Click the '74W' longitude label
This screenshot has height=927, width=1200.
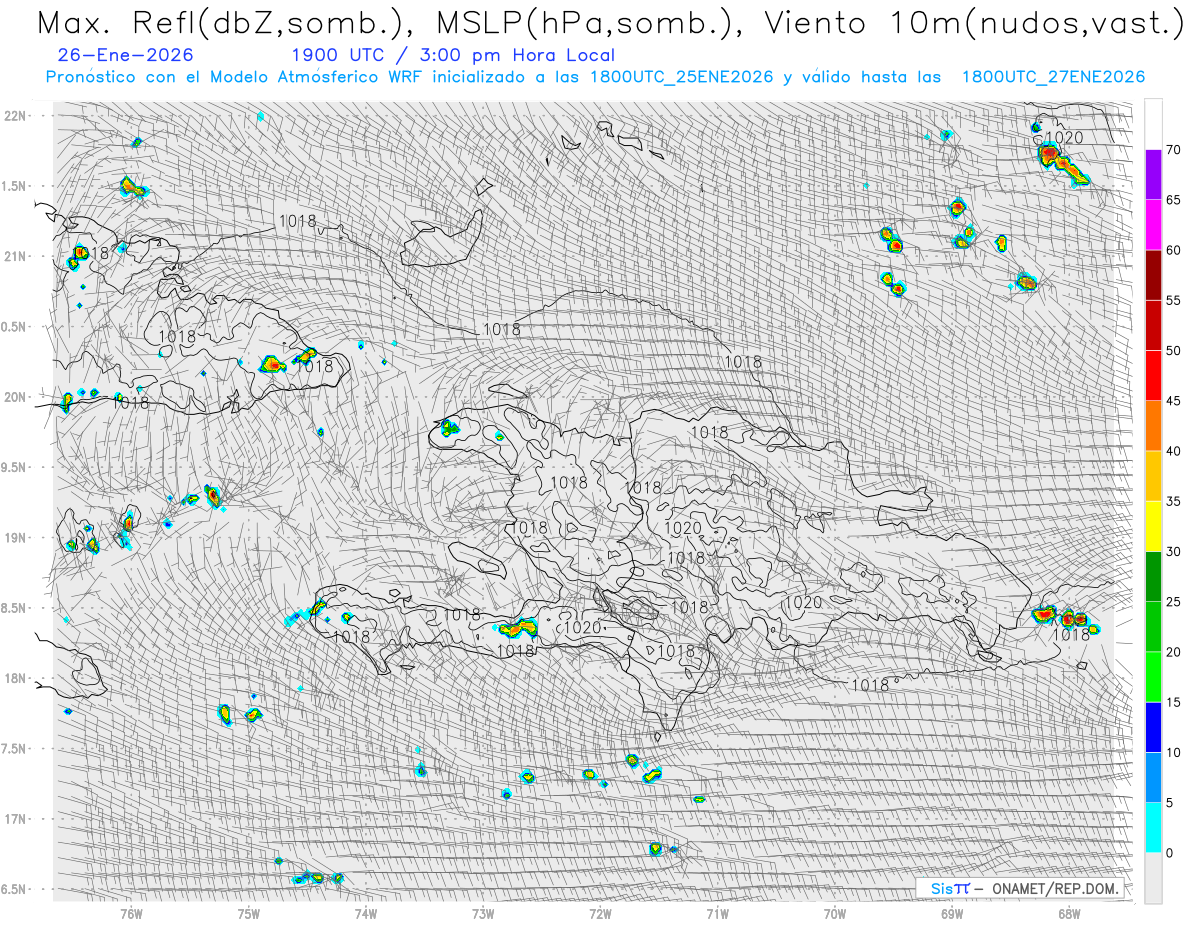366,912
